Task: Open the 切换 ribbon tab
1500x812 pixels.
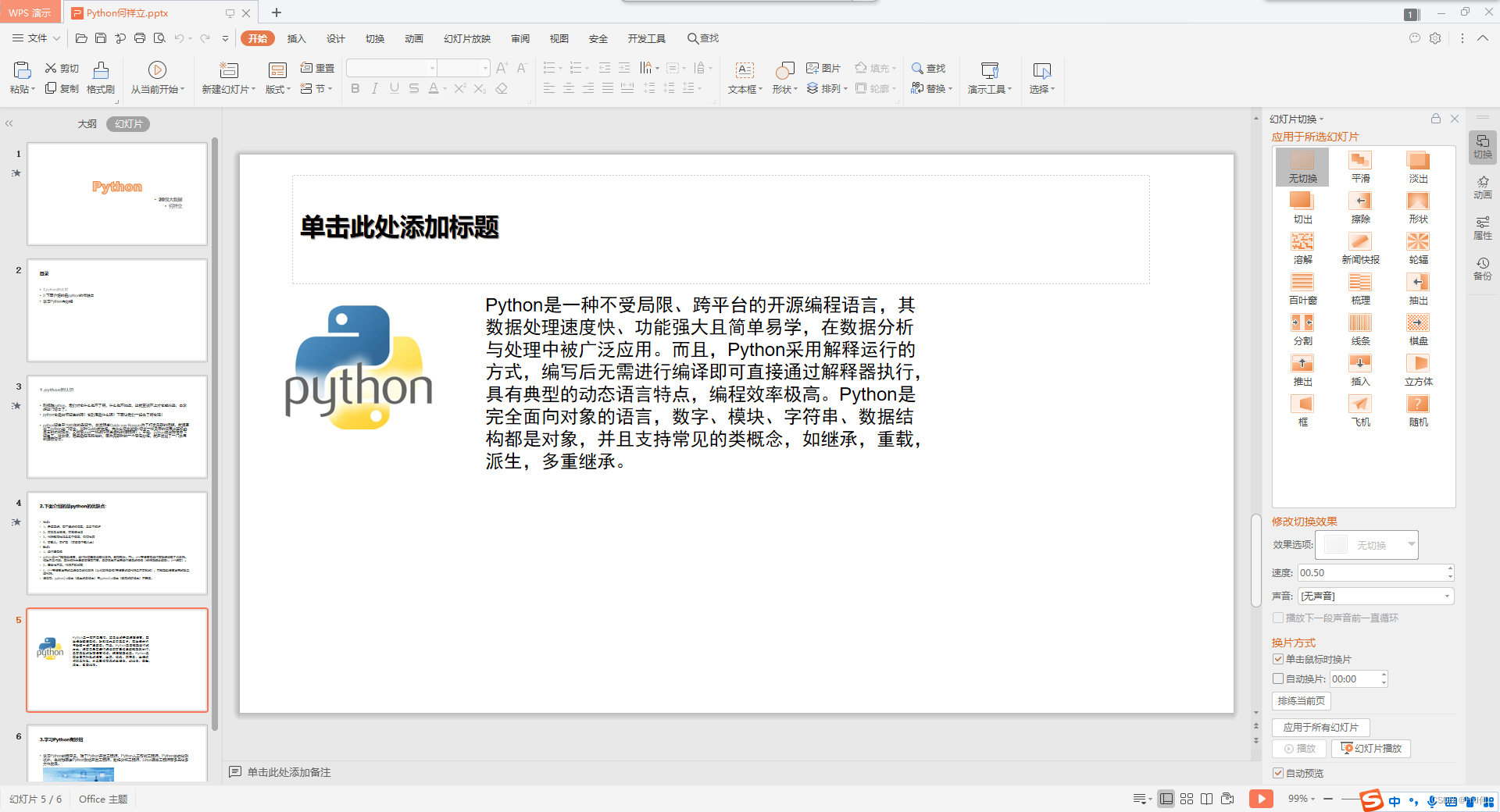Action: click(x=375, y=38)
